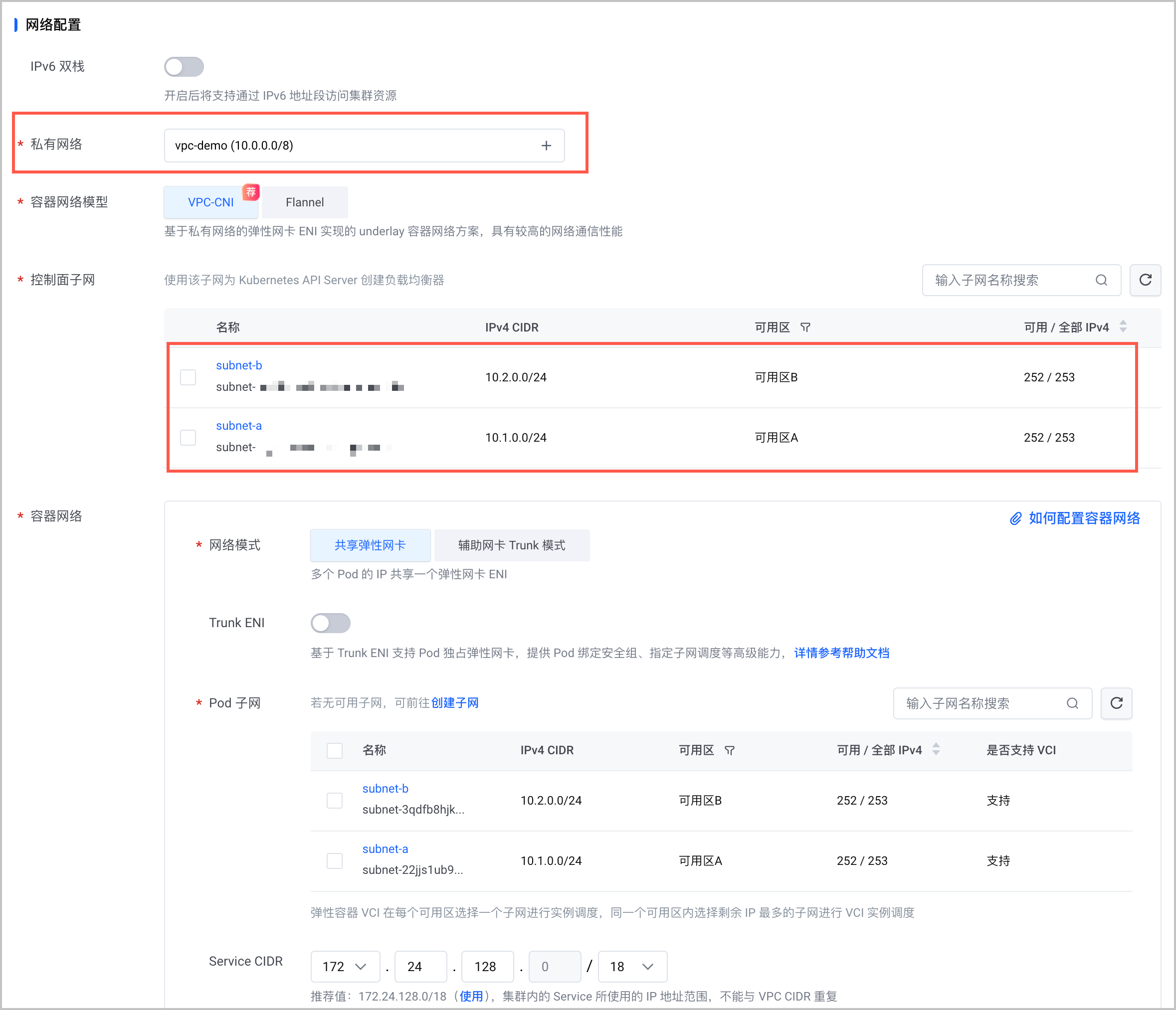
Task: Click the paperclip icon beside 如何配置容器网络
Action: 1015,518
